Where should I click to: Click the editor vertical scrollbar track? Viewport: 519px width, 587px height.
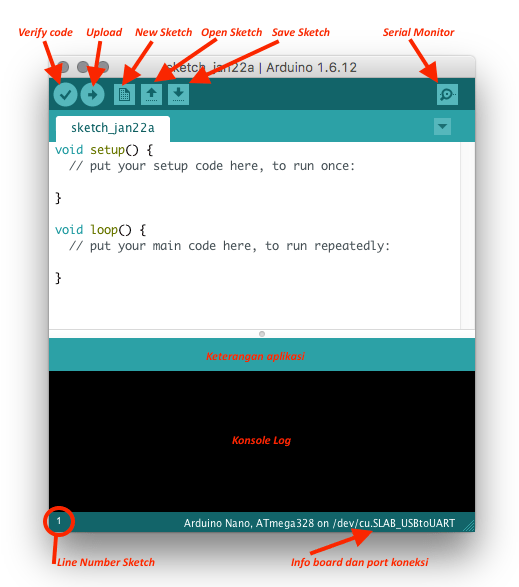[x=467, y=235]
